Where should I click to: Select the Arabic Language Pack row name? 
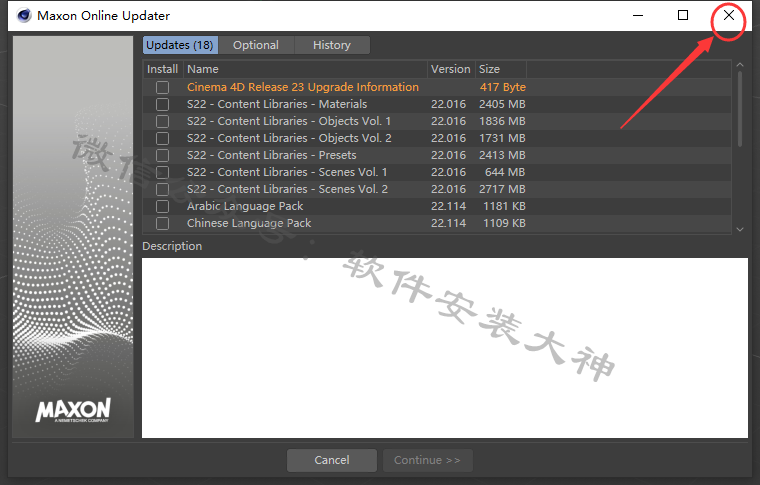coord(245,206)
